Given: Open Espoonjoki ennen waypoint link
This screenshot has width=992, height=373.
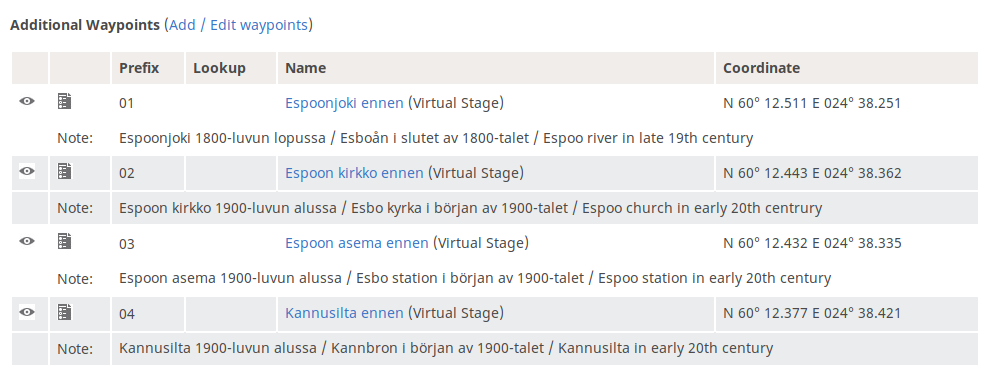Looking at the screenshot, I should click(344, 103).
